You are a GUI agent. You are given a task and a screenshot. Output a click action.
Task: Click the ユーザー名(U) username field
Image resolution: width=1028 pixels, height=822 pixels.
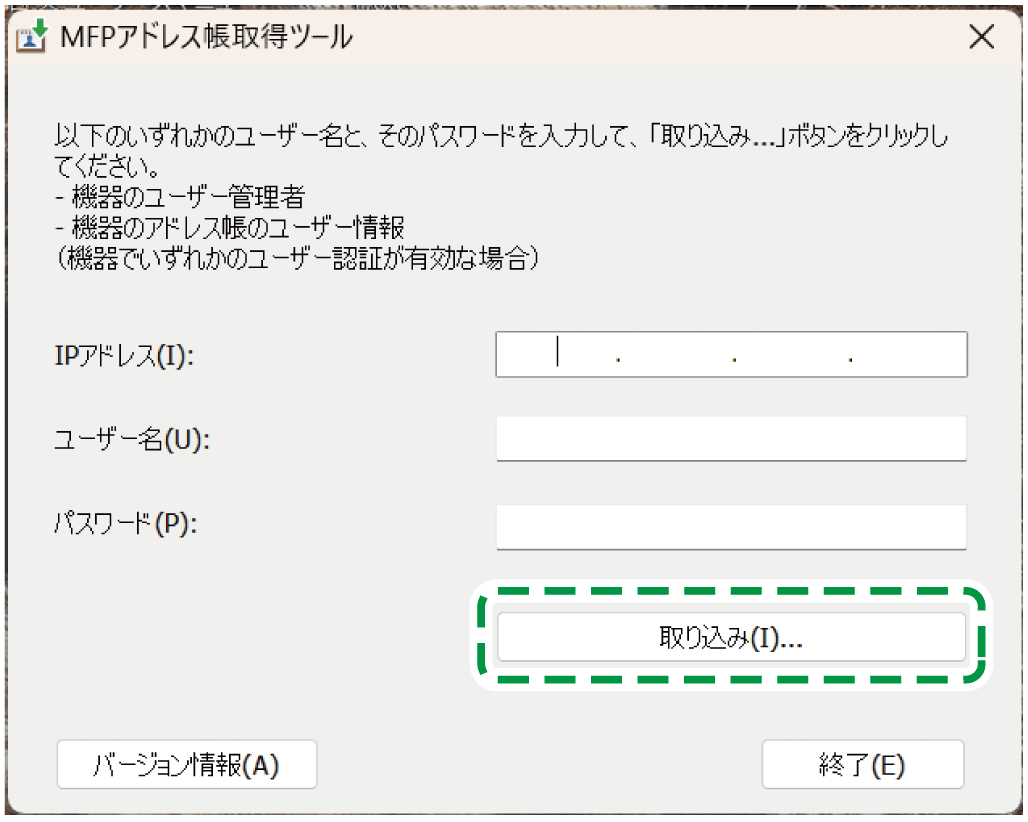tap(731, 437)
